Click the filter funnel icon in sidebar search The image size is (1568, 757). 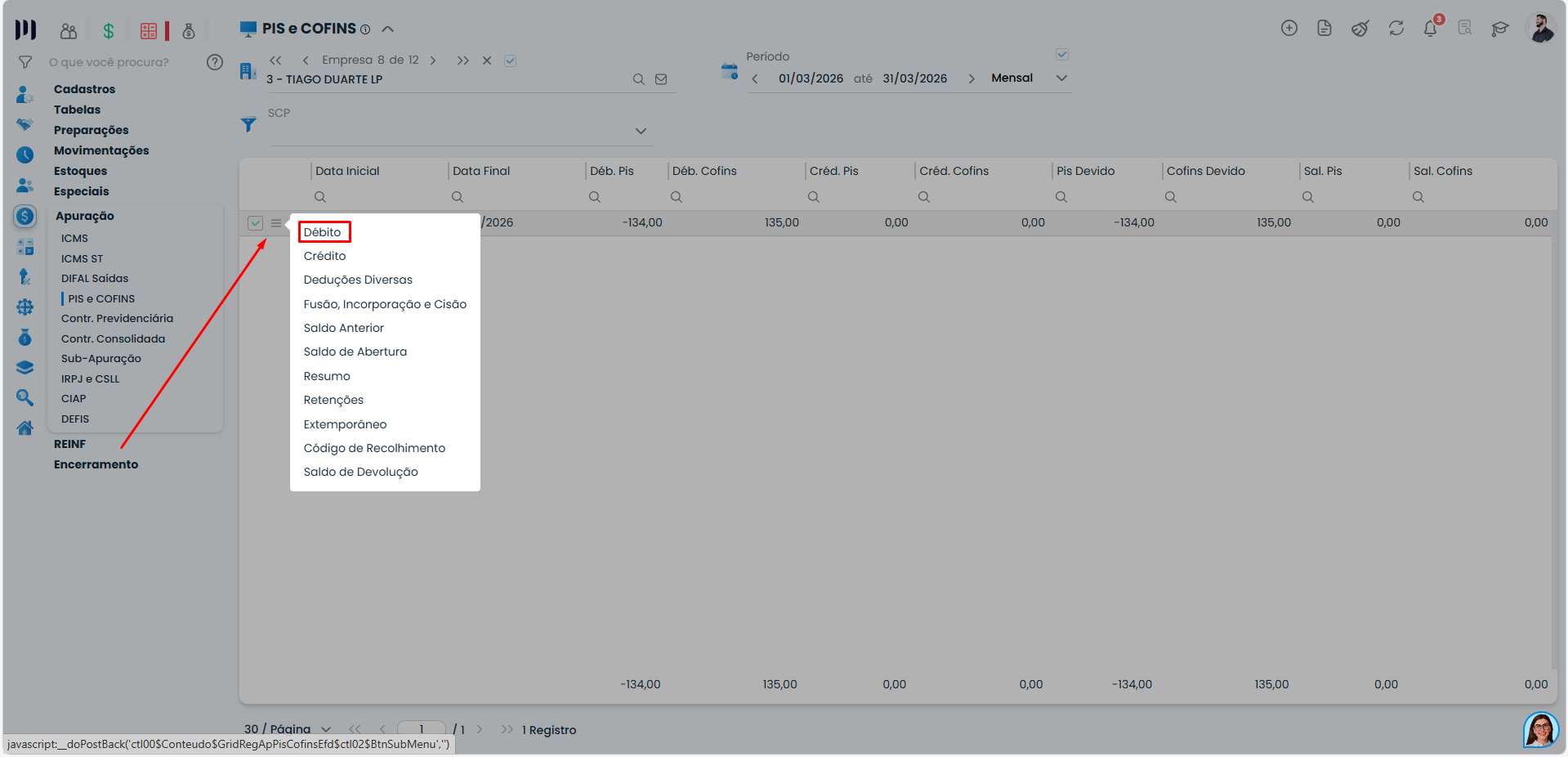[x=25, y=62]
